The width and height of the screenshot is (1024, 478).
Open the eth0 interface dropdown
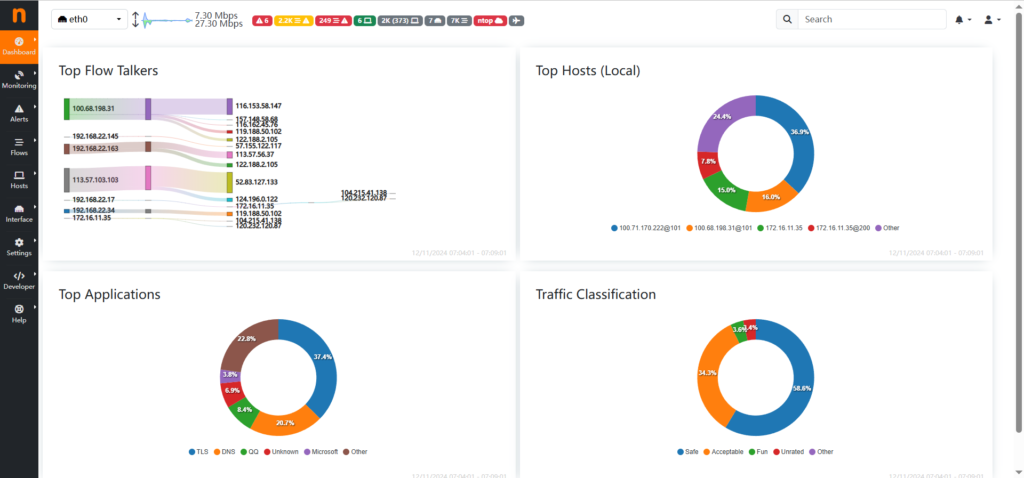coord(89,20)
